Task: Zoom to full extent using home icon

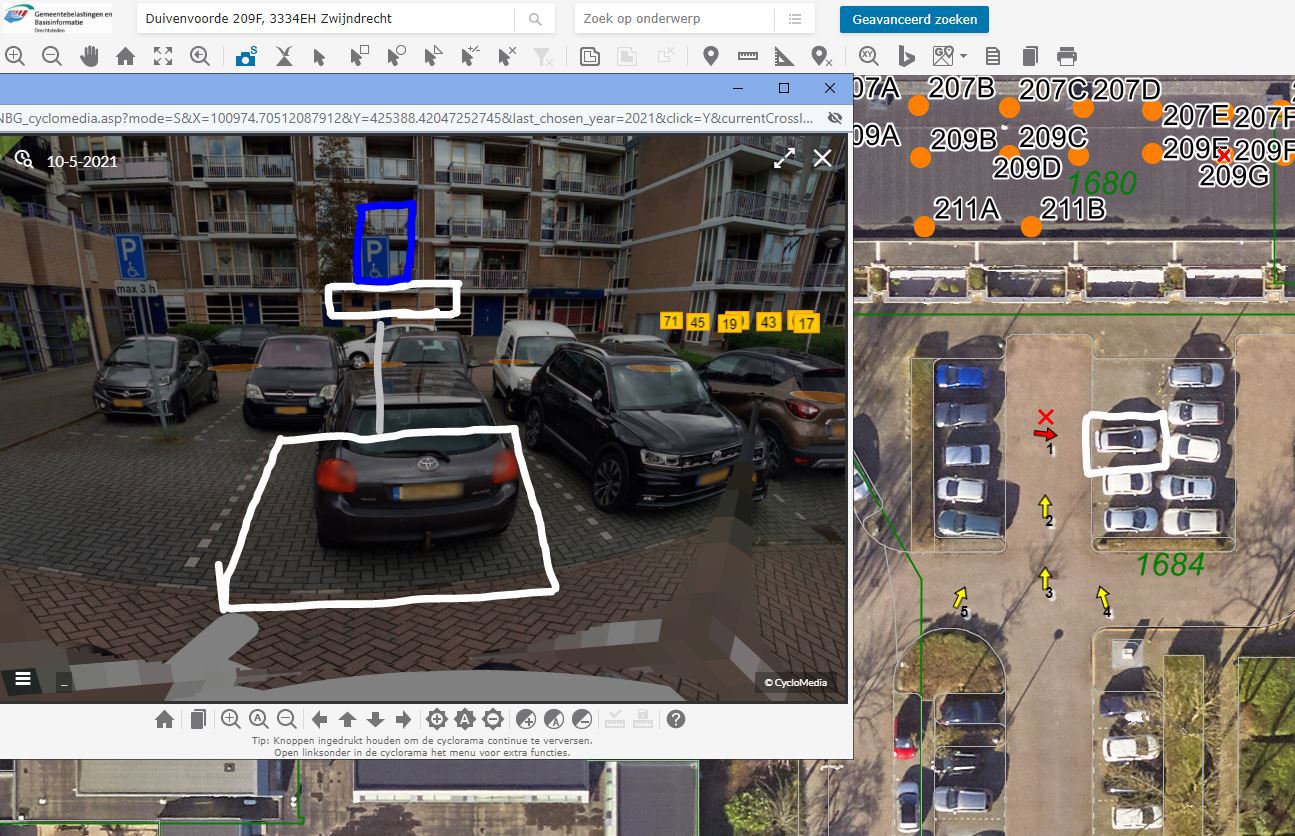Action: tap(126, 56)
